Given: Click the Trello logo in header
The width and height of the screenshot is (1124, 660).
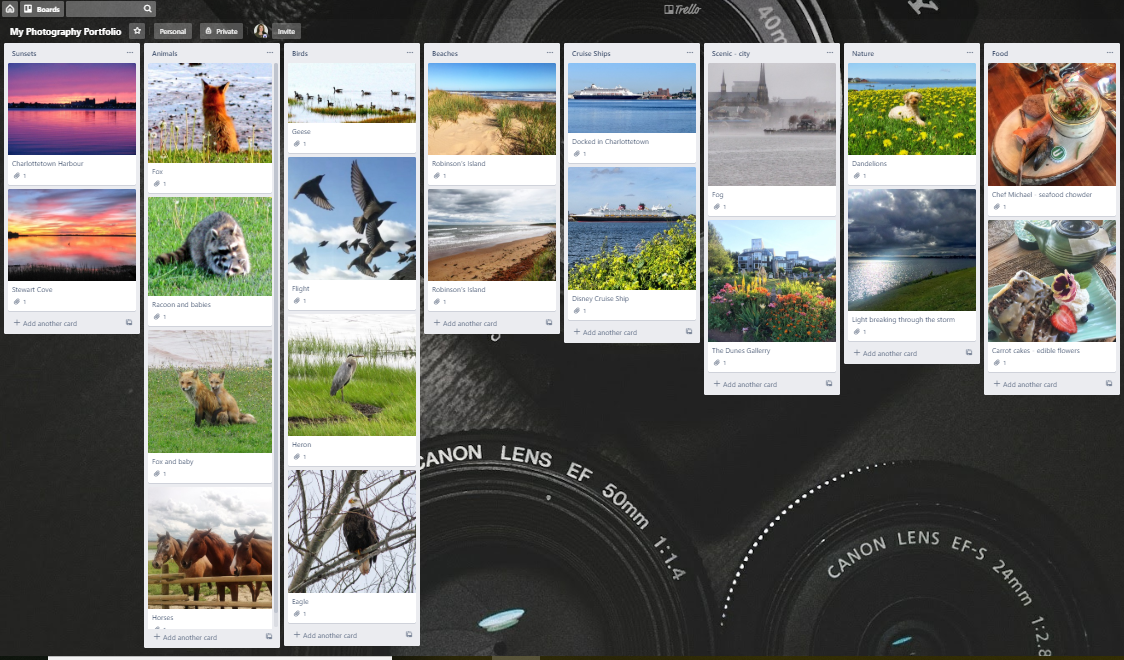Looking at the screenshot, I should click(682, 9).
